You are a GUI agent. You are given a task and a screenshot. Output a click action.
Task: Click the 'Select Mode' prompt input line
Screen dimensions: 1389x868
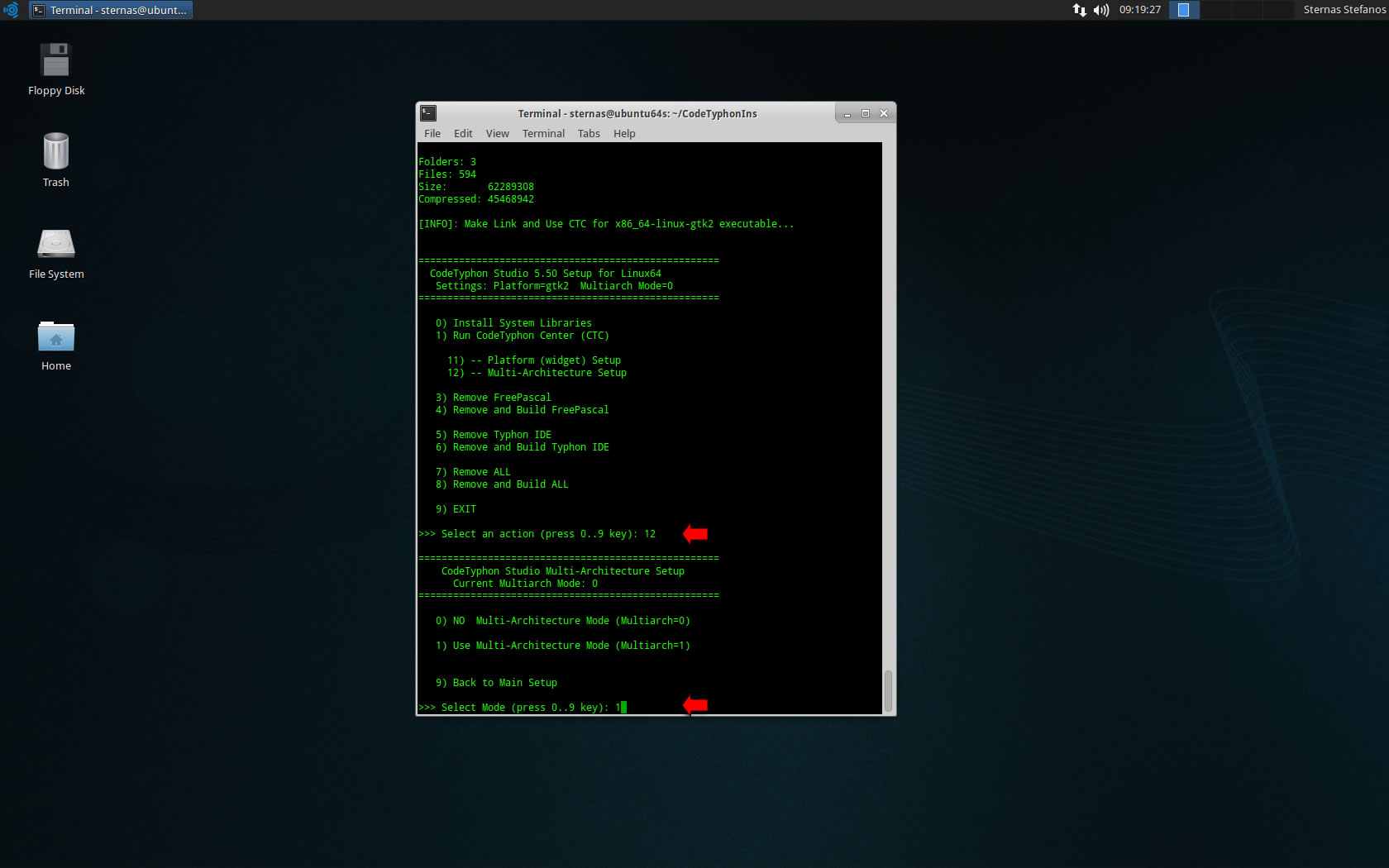click(523, 708)
